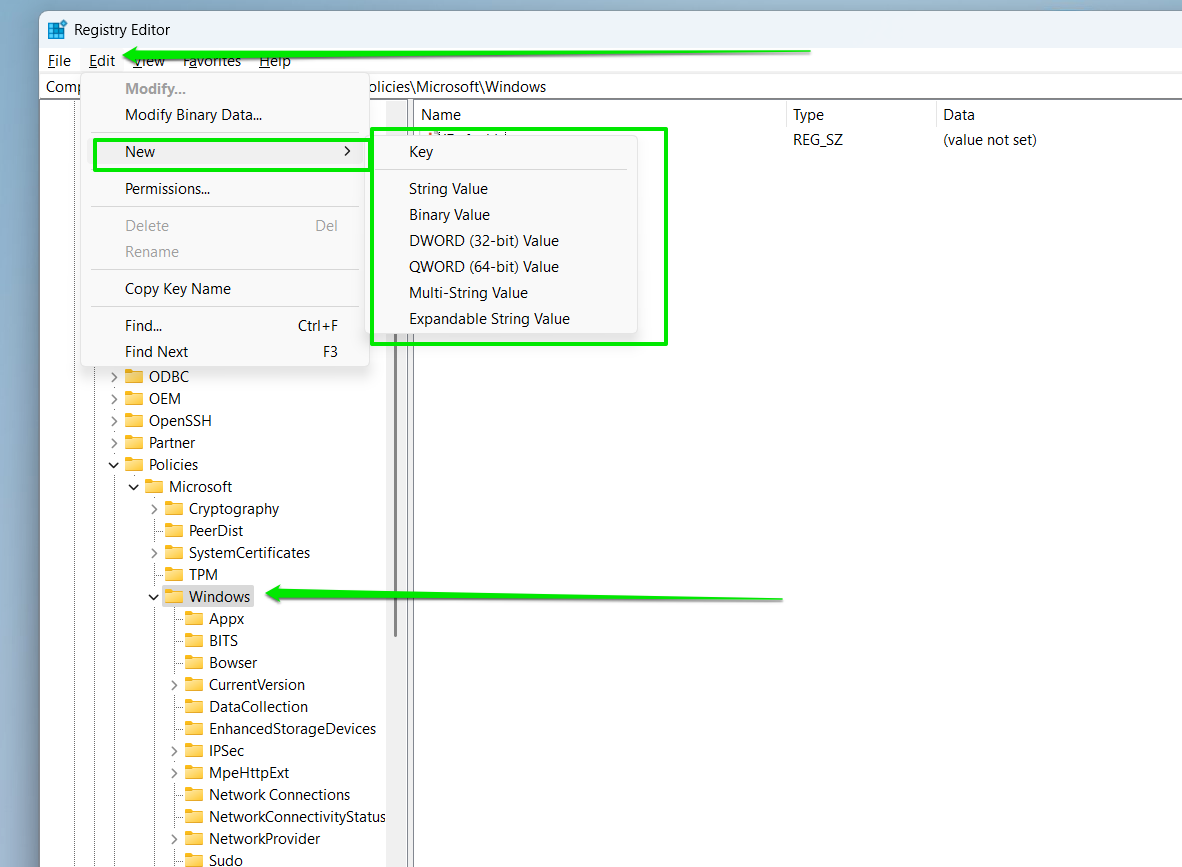Select Permissions in the Edit menu
The height and width of the screenshot is (867, 1182).
point(167,189)
